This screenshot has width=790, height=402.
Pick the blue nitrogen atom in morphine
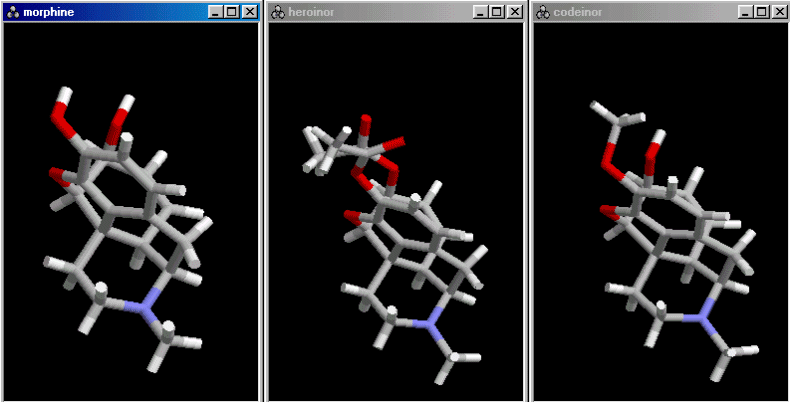tap(149, 298)
